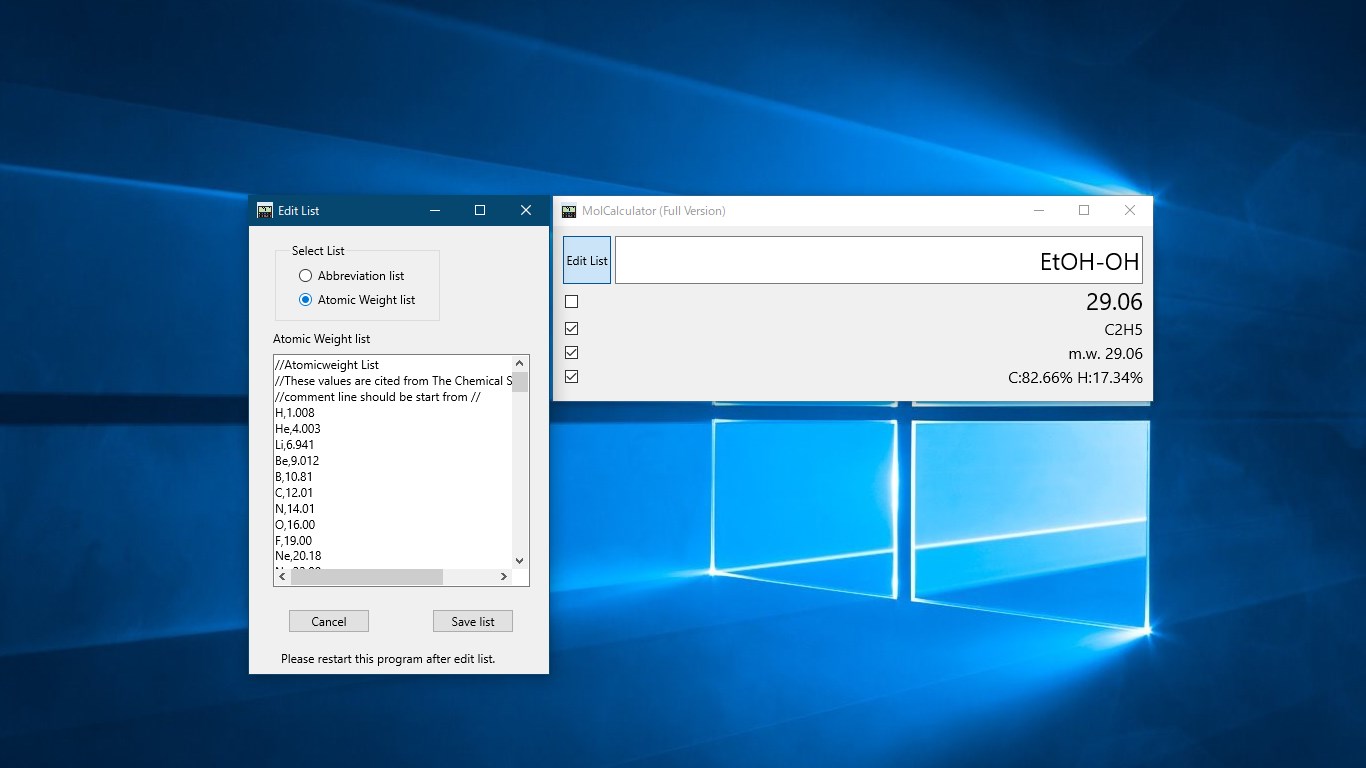This screenshot has width=1366, height=768.
Task: Click the line He,4.003 in the list
Action: tap(298, 429)
